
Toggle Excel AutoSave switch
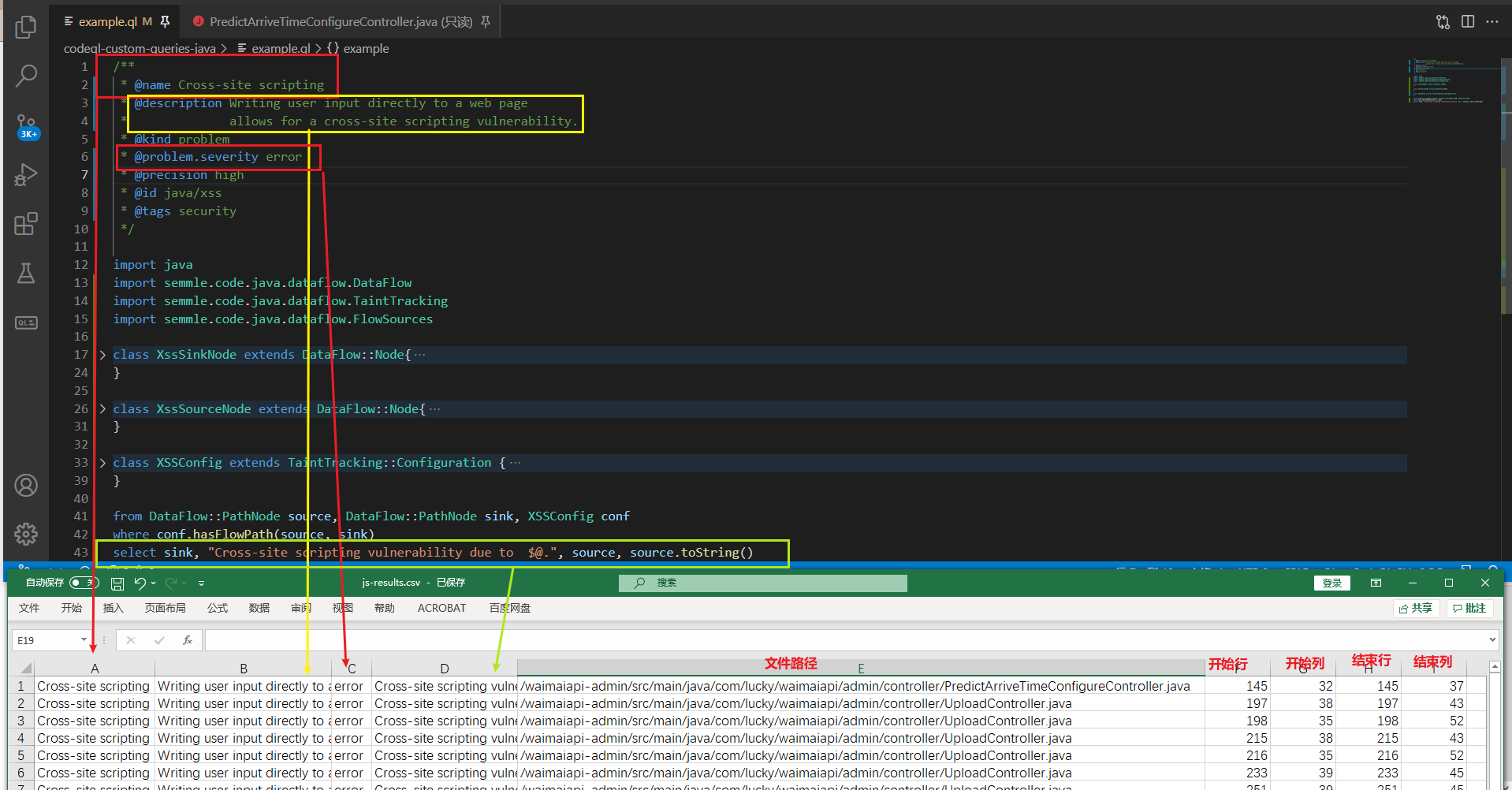click(83, 583)
